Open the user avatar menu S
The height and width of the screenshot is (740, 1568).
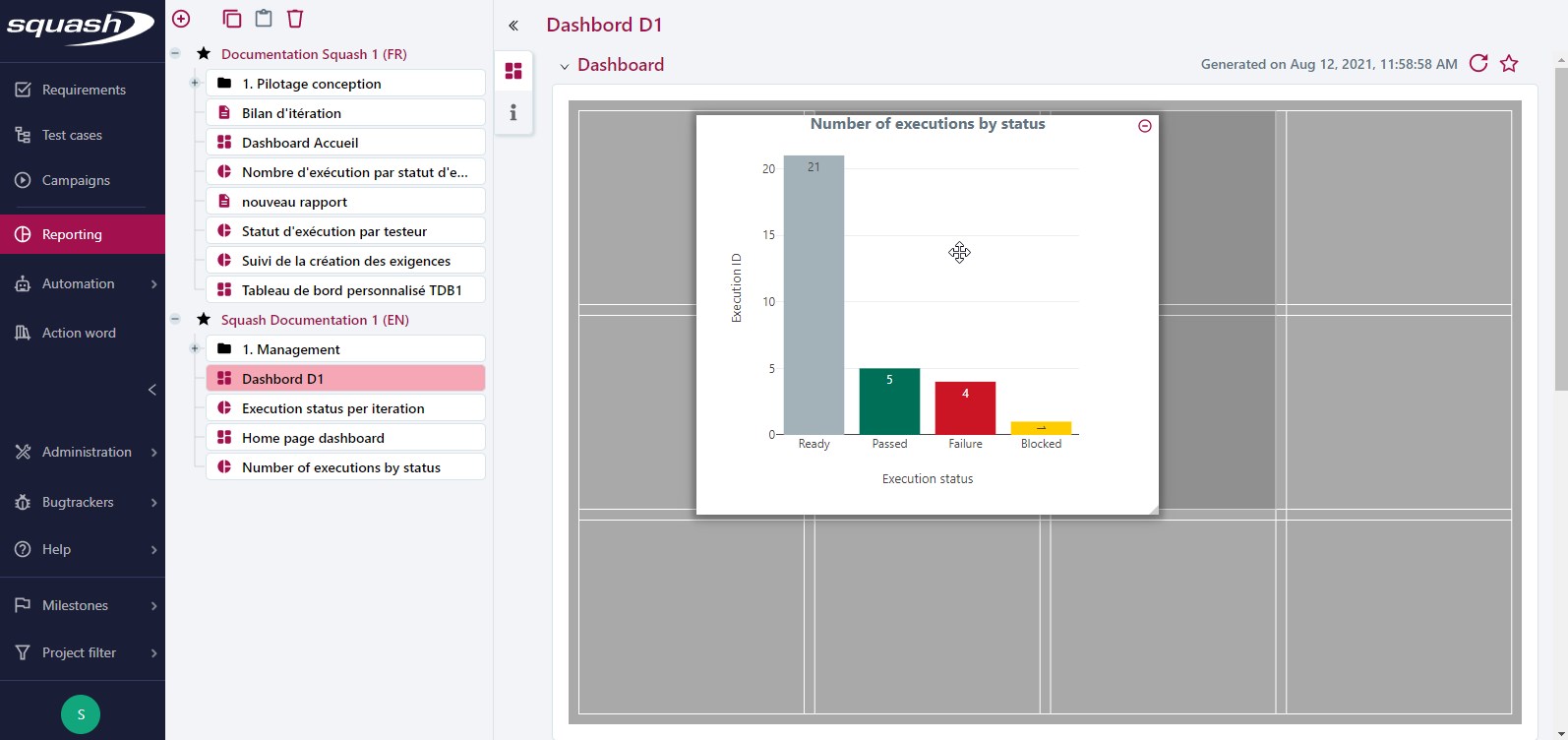tap(81, 714)
